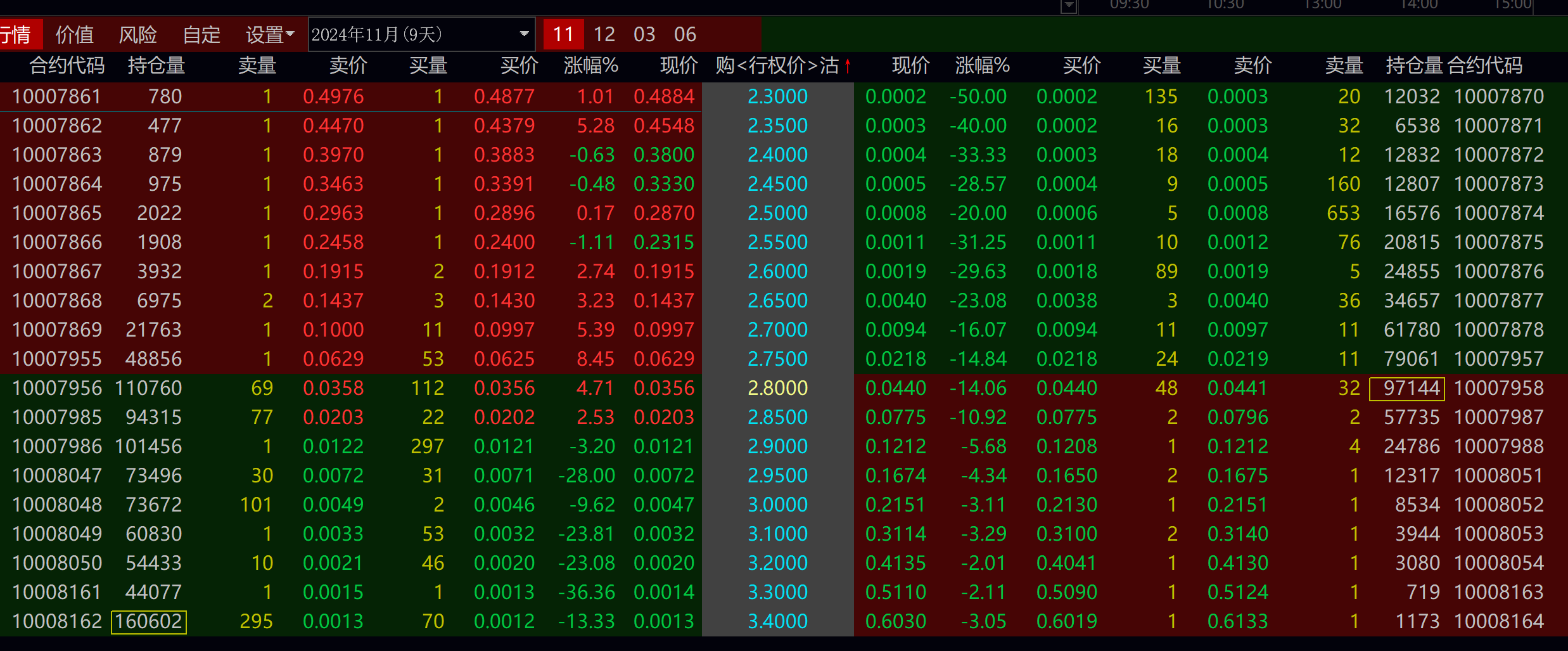The height and width of the screenshot is (651, 1568).
Task: Switch to the 价值 tab
Action: coord(75,34)
